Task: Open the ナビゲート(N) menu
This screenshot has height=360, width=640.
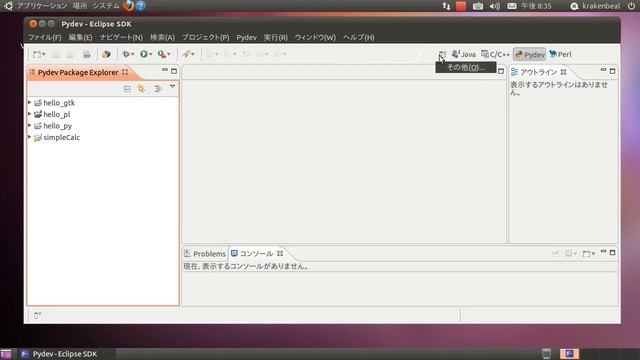Action: [x=121, y=37]
